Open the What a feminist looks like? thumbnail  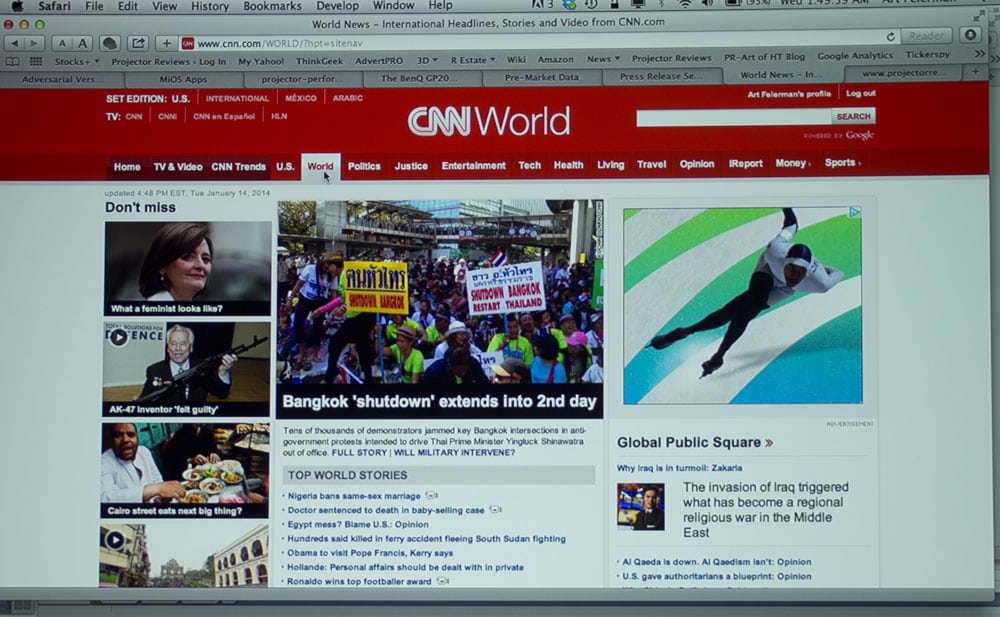(x=188, y=269)
